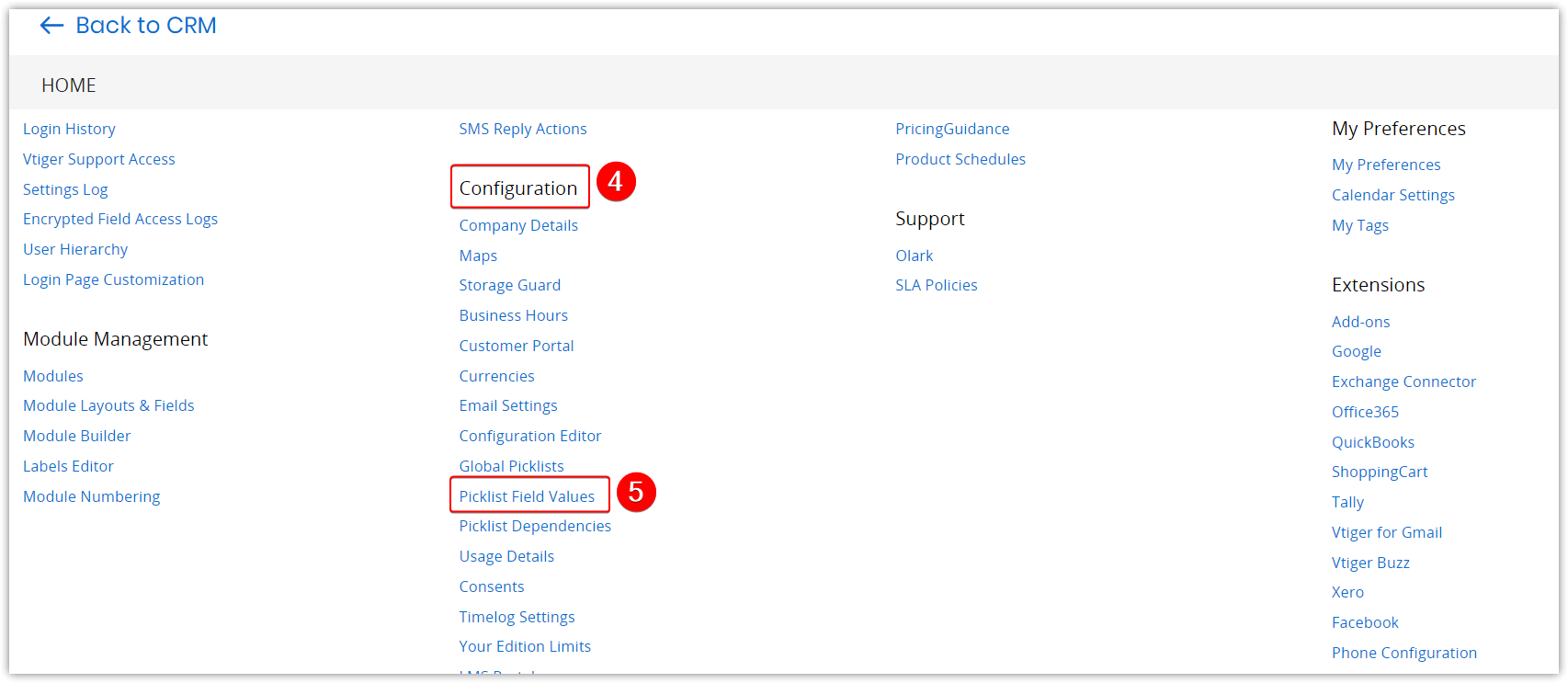Go to Global Picklists
This screenshot has width=1568, height=683.
(x=511, y=466)
